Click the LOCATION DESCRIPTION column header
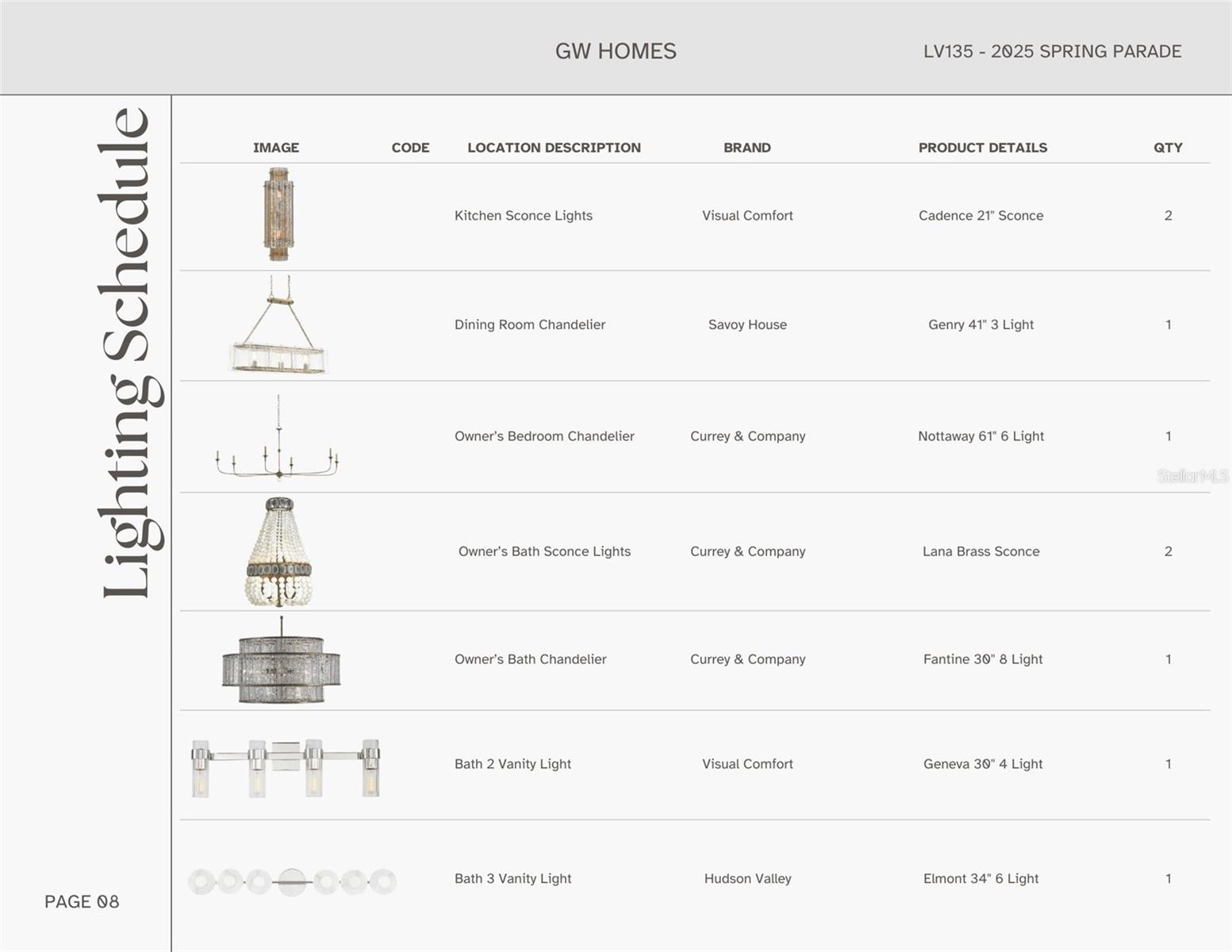This screenshot has height=952, width=1232. (x=554, y=148)
